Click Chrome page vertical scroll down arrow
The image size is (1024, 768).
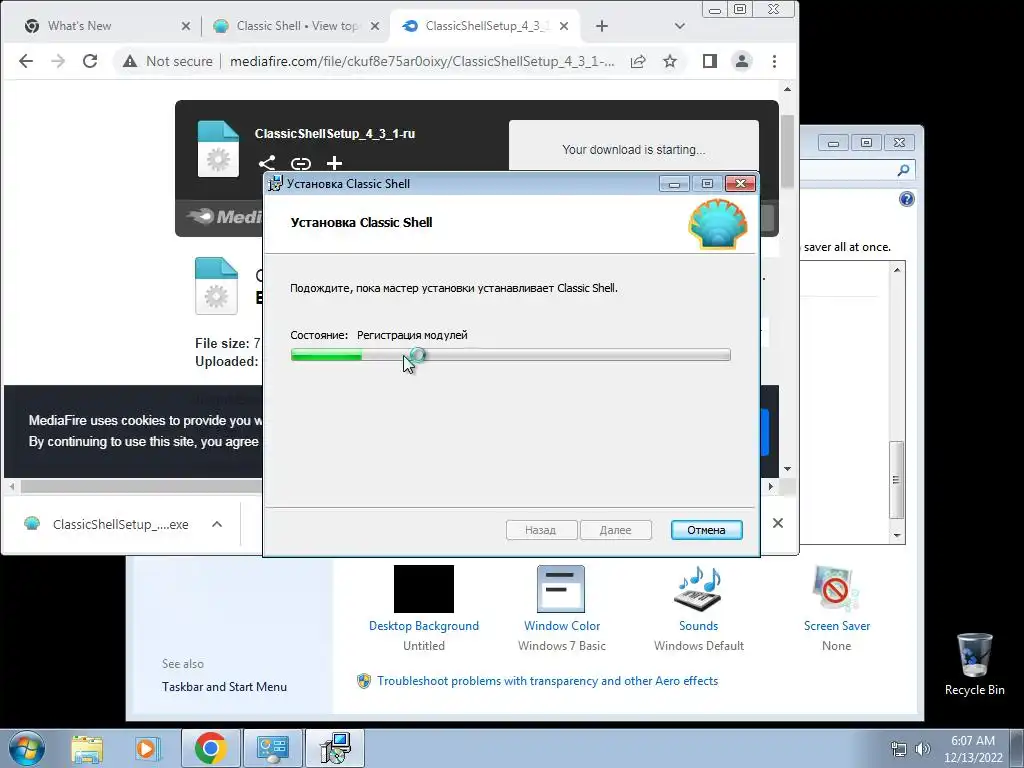pos(788,469)
